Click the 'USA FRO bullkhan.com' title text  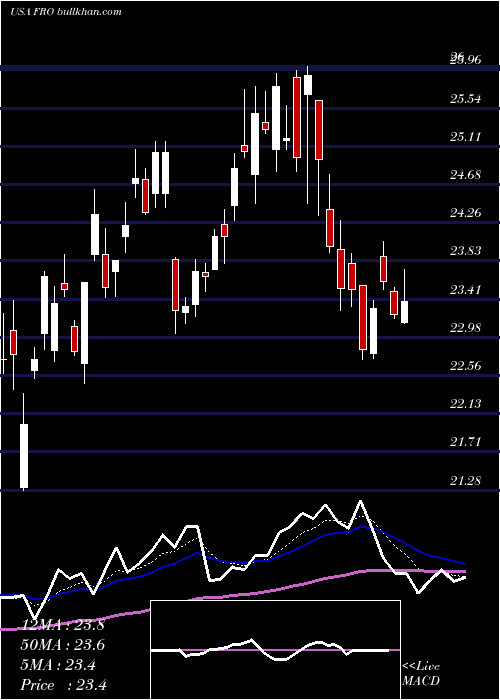[66, 12]
